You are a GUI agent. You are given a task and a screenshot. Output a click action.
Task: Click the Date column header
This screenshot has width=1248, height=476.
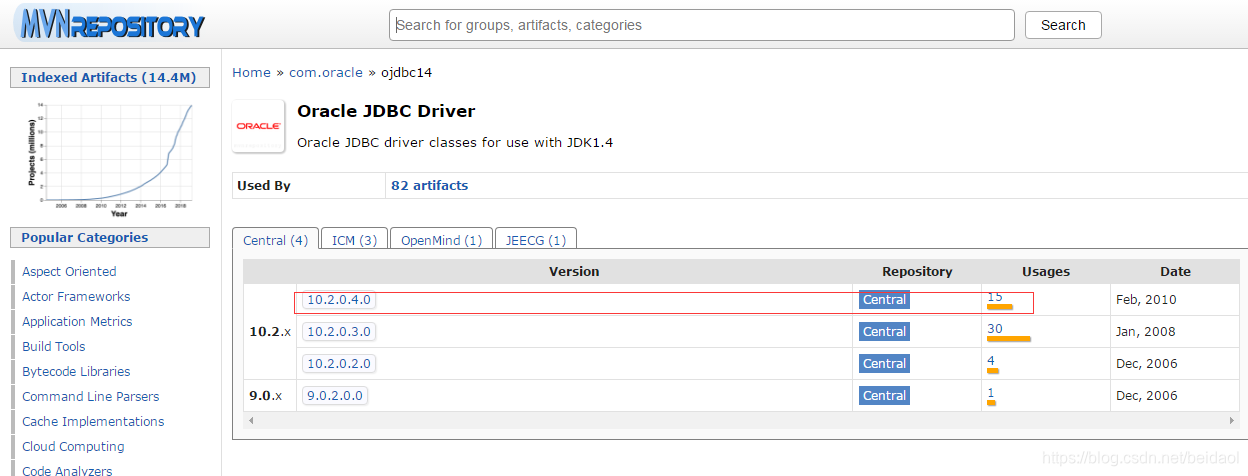[1175, 271]
